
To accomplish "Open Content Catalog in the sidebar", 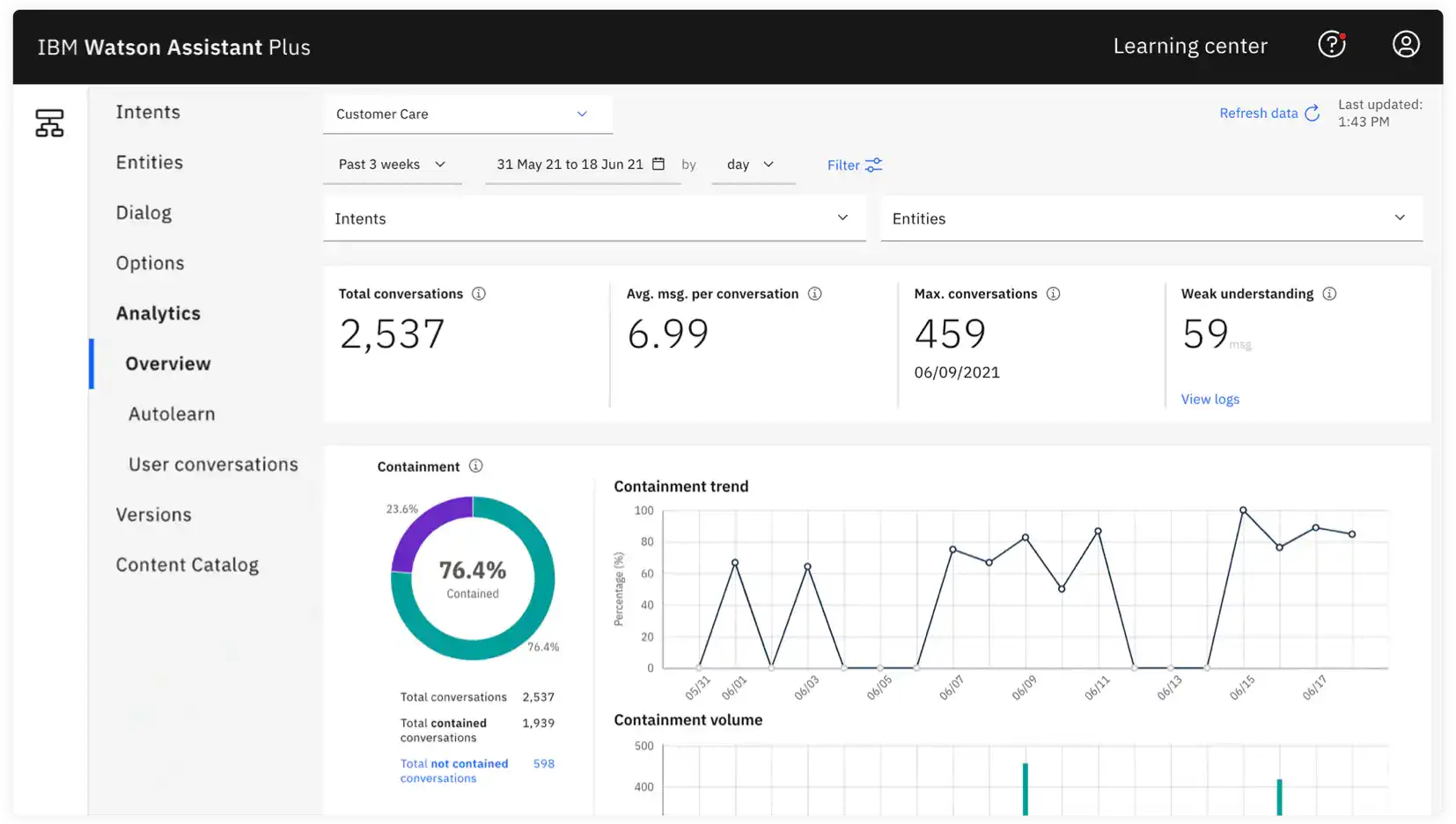I will 188,565.
